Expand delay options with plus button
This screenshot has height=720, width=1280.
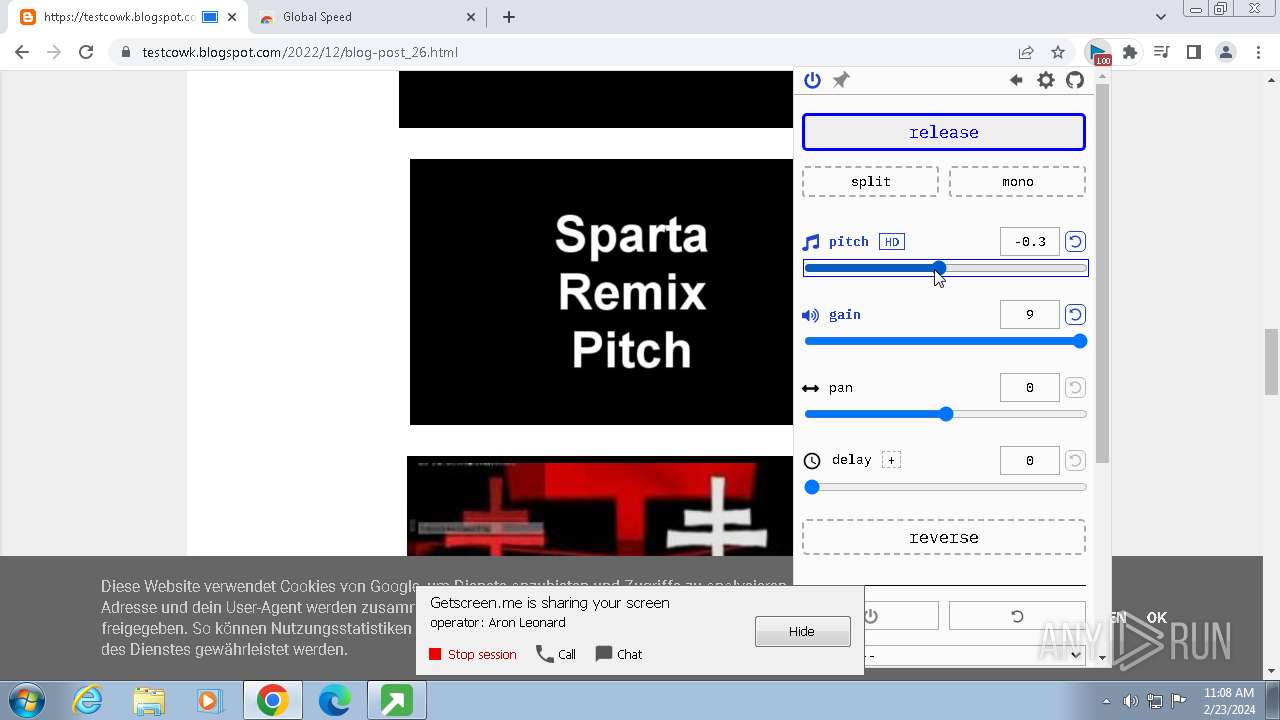(891, 459)
